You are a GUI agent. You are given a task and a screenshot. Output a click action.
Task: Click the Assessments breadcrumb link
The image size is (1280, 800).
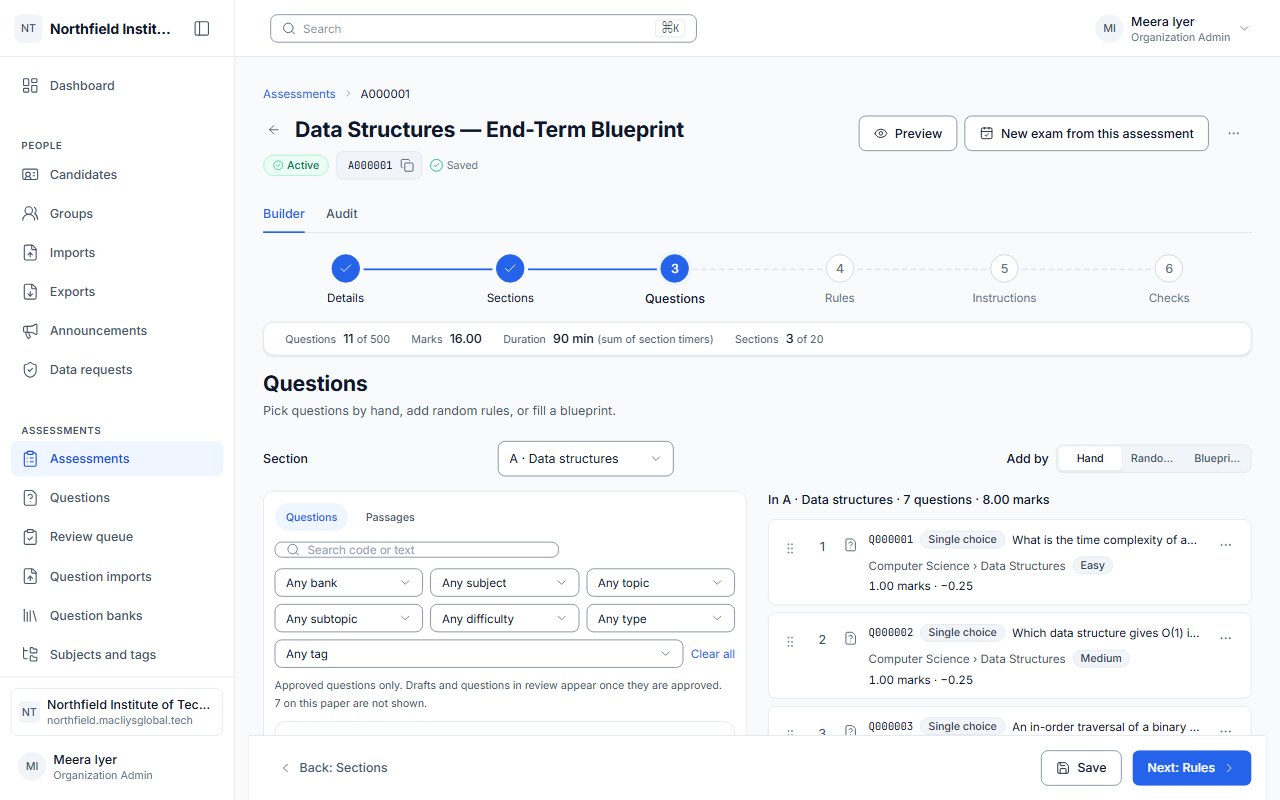[299, 94]
